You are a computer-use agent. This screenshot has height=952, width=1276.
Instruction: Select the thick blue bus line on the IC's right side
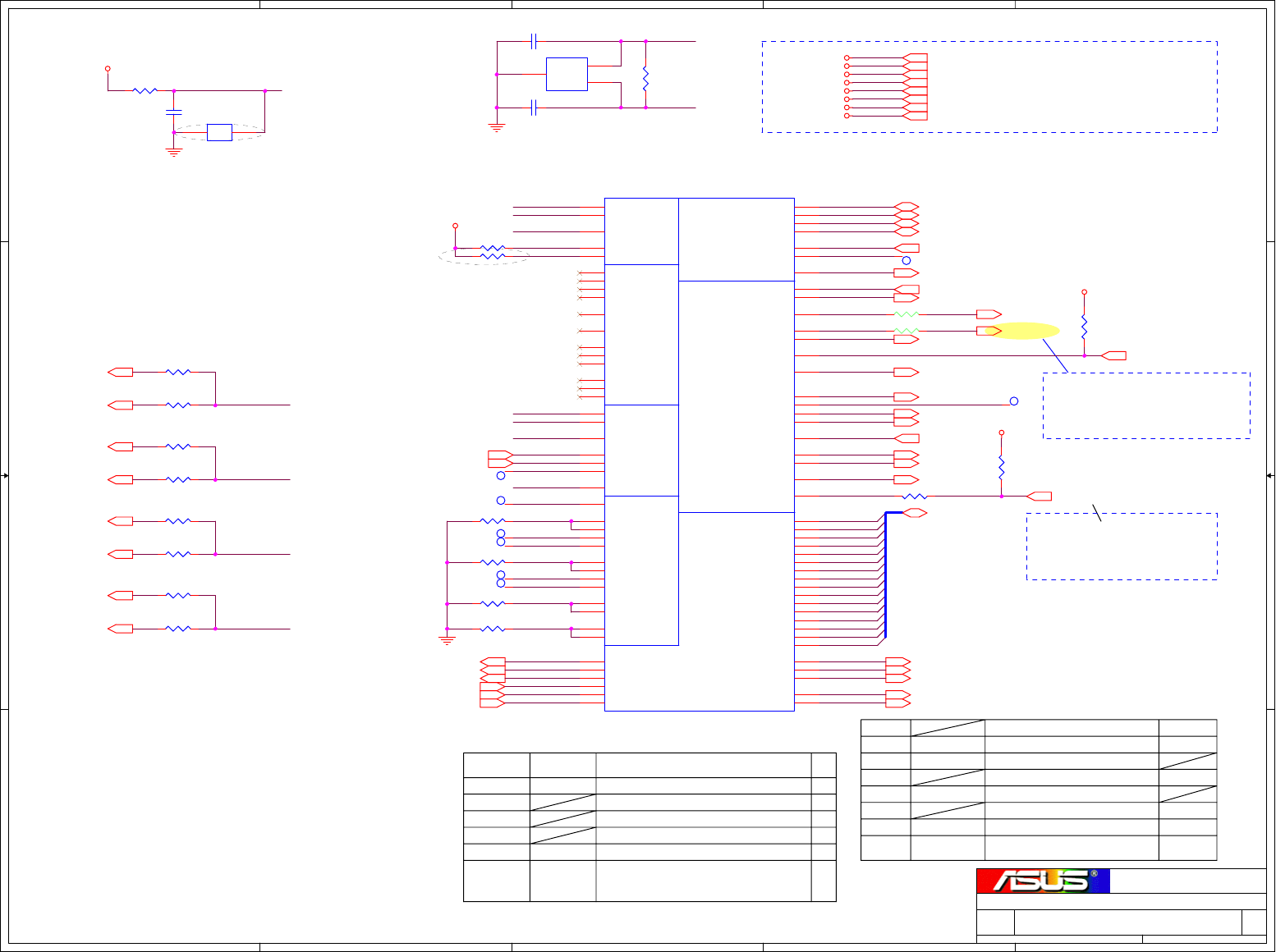886,574
